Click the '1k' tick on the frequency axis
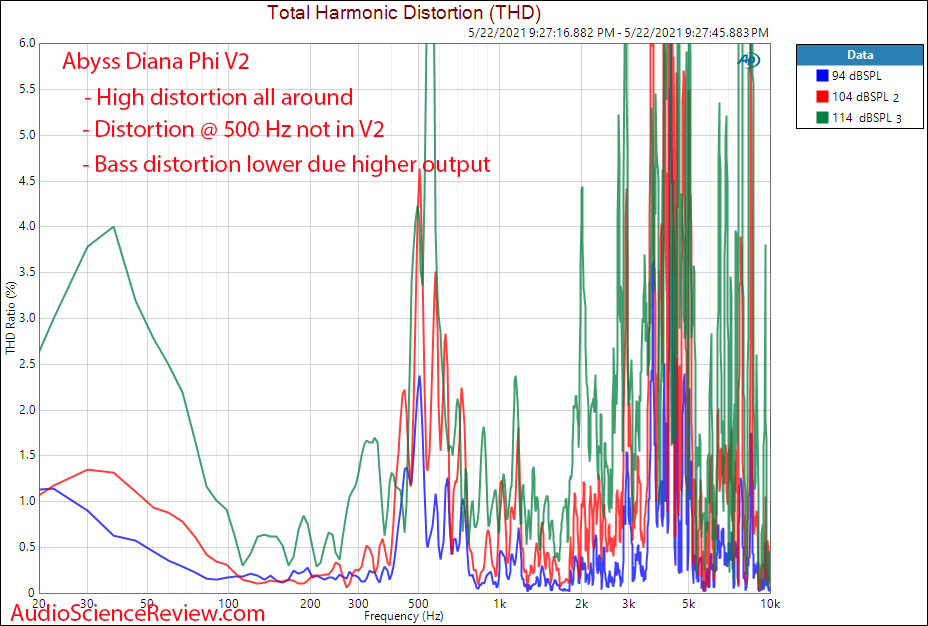928x626 pixels. click(500, 604)
